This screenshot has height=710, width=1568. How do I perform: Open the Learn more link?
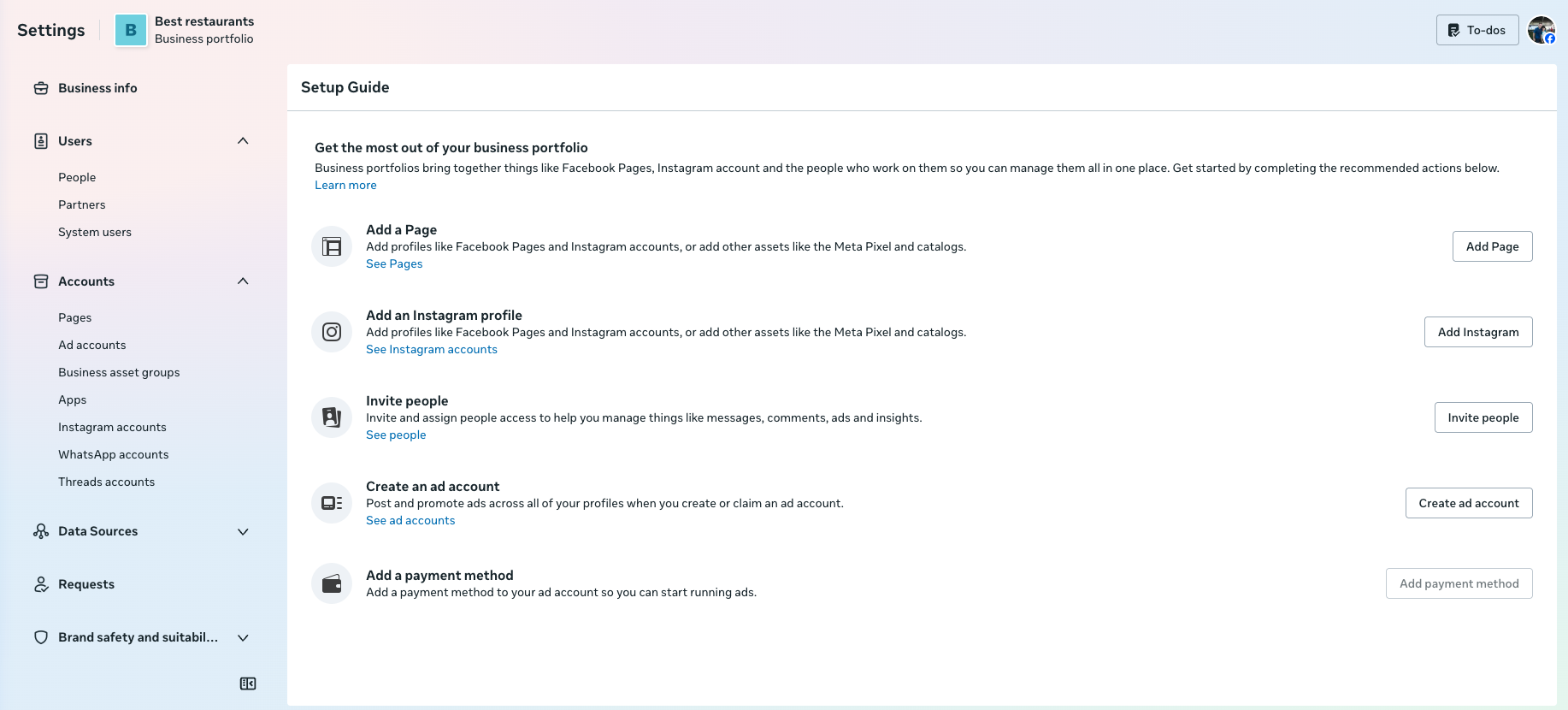coord(345,185)
